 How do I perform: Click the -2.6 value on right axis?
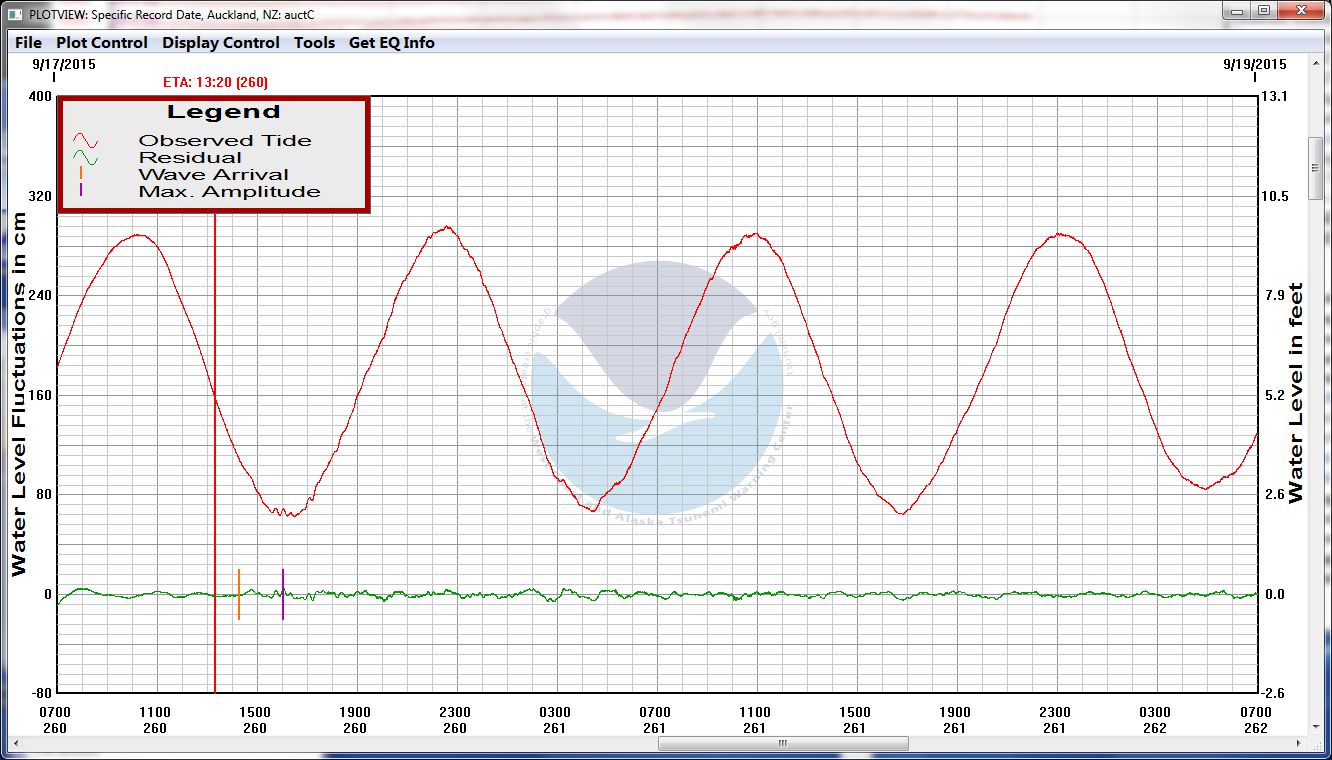coord(1274,693)
